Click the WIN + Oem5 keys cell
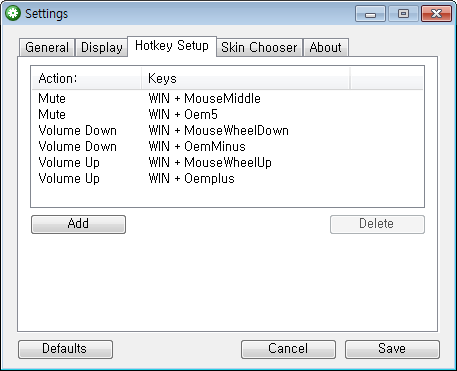 pos(183,114)
